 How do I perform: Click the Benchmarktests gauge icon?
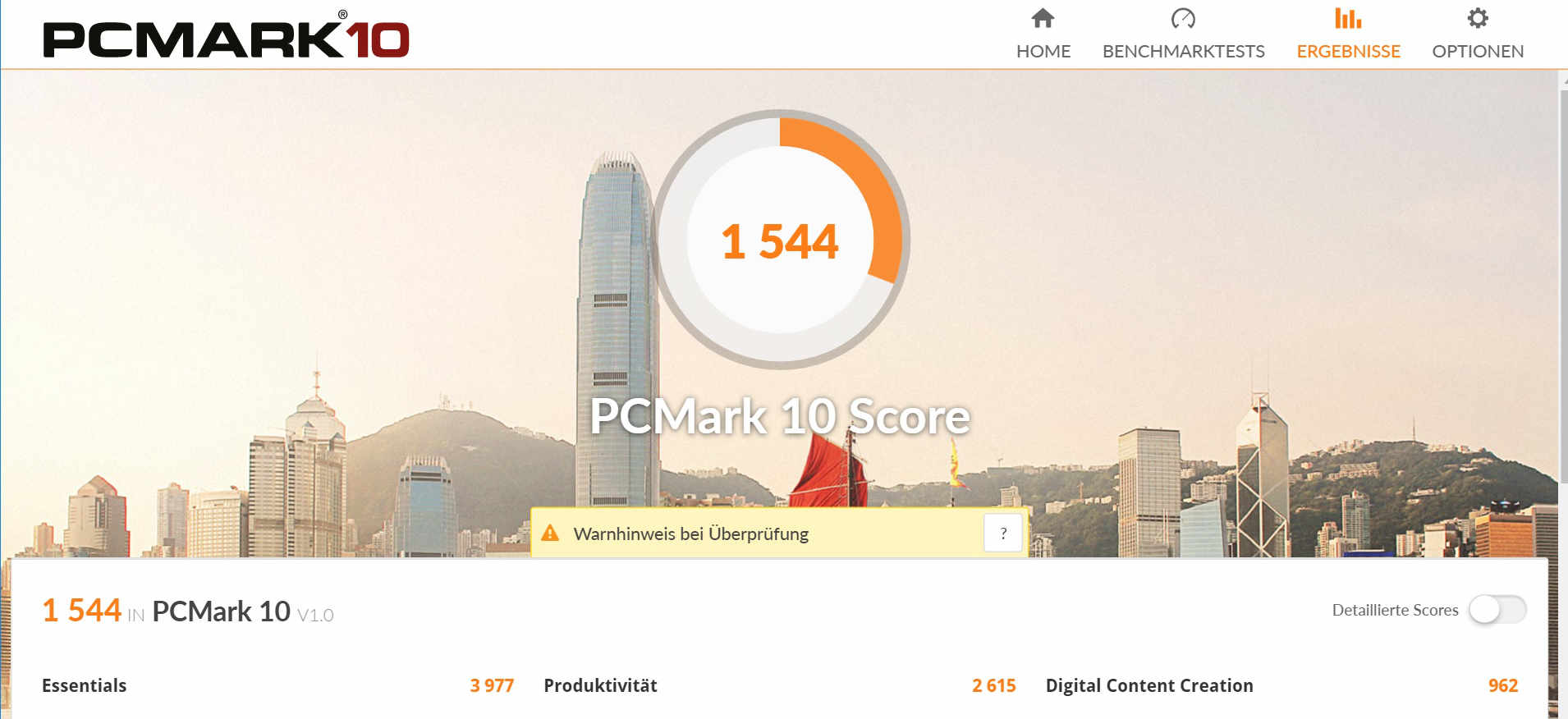[x=1183, y=18]
